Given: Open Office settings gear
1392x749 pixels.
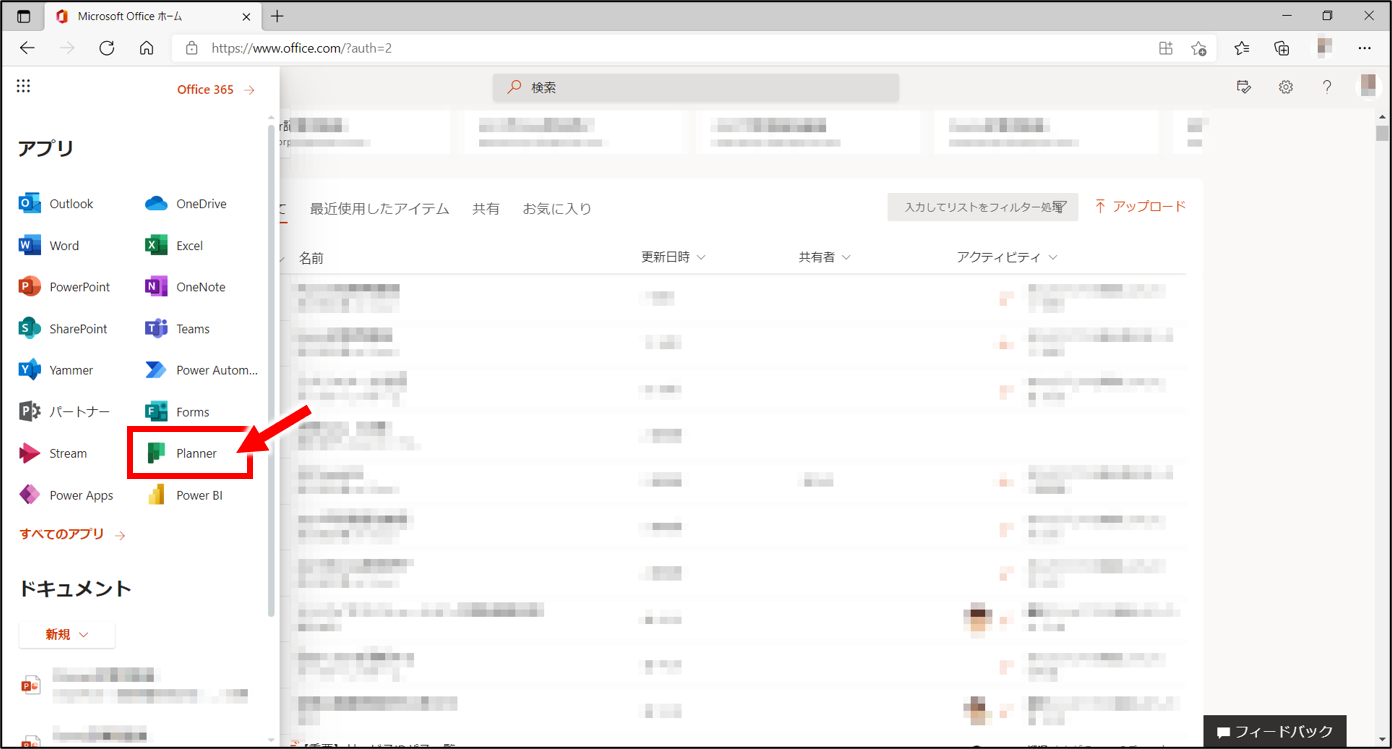Looking at the screenshot, I should [x=1286, y=87].
